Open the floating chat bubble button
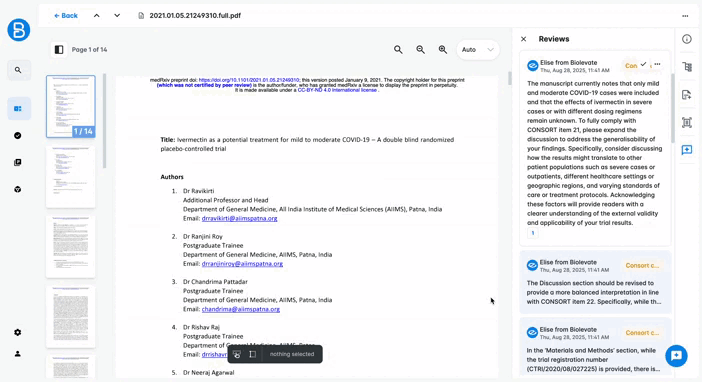This screenshot has width=702, height=382. [676, 356]
